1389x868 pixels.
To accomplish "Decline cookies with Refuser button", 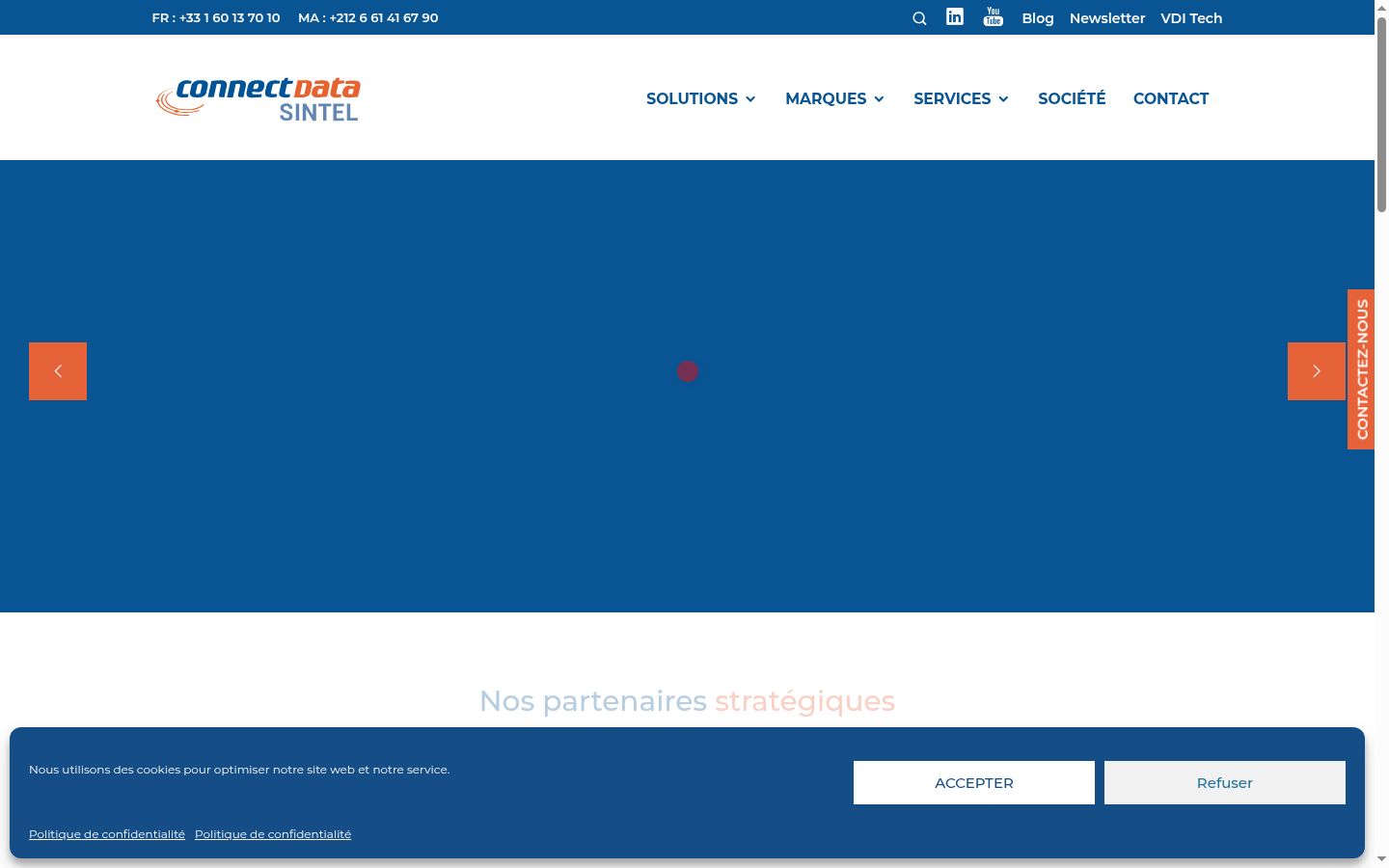I will (1225, 782).
